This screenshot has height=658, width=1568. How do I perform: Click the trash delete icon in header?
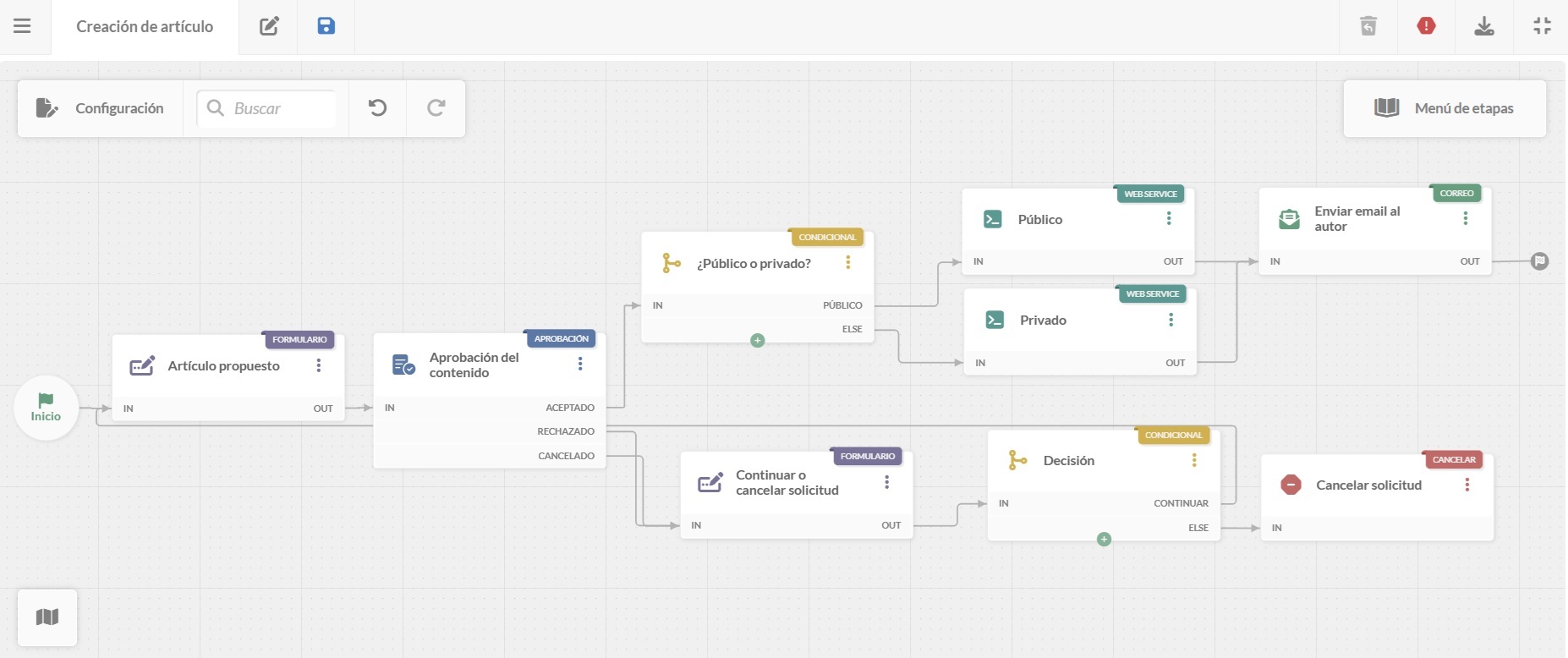coord(1368,26)
